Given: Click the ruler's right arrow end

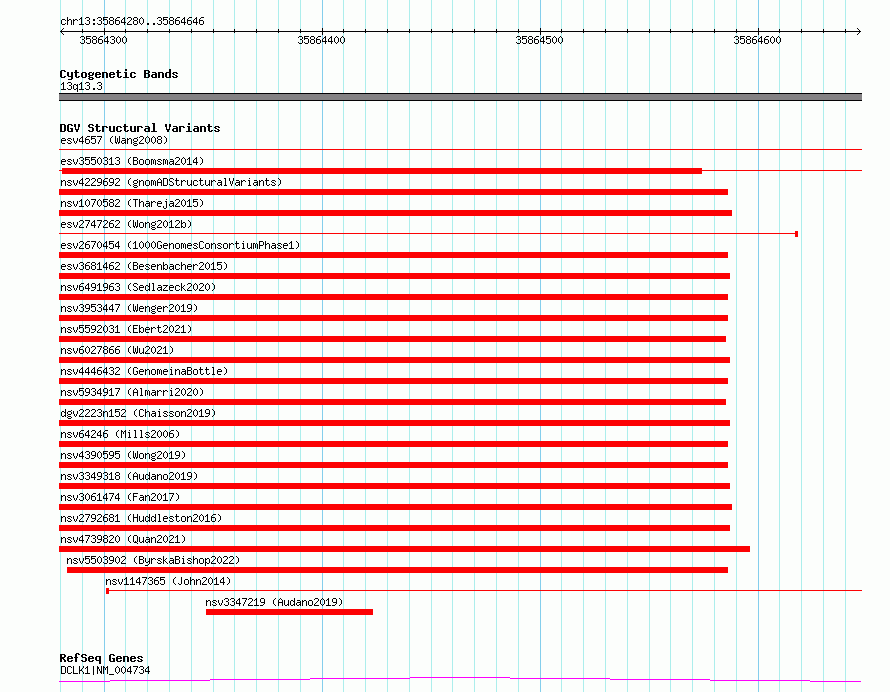Looking at the screenshot, I should click(x=859, y=32).
